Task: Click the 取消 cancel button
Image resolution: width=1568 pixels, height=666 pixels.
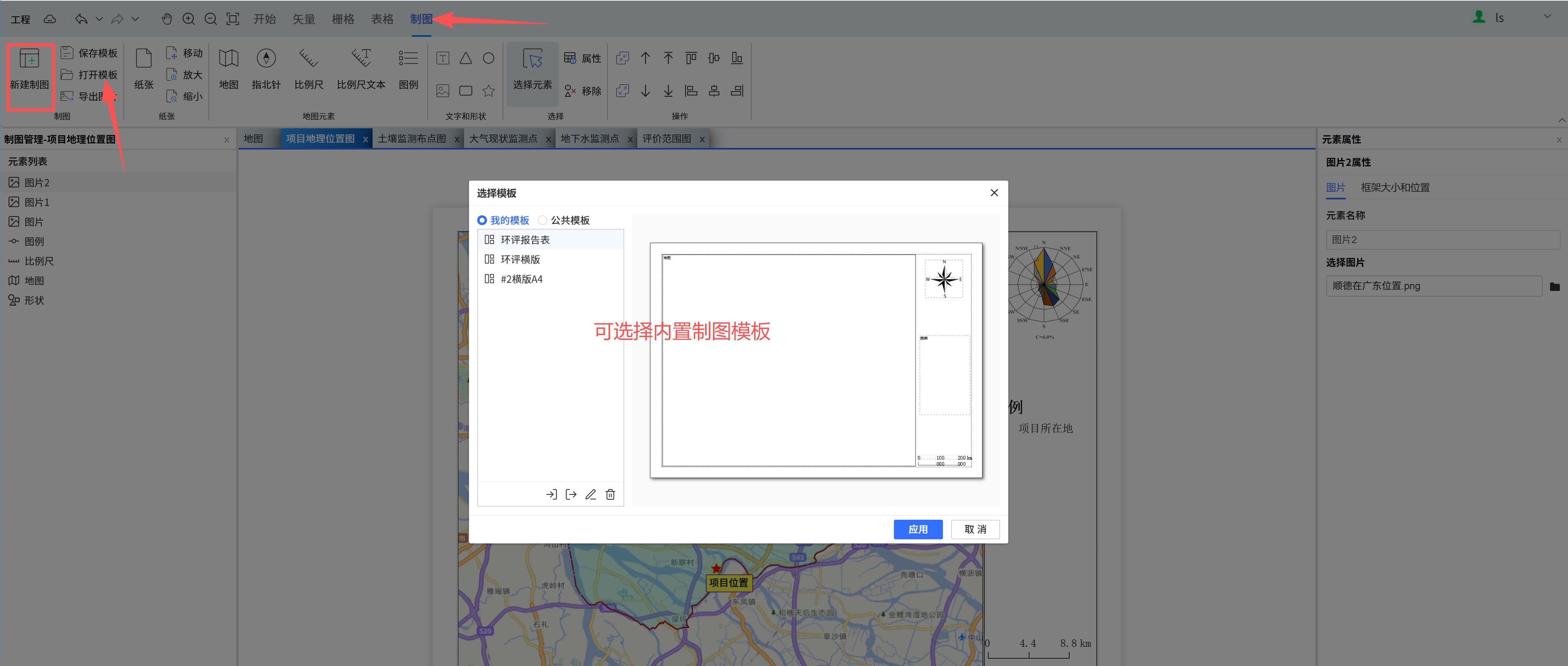Action: tap(975, 529)
